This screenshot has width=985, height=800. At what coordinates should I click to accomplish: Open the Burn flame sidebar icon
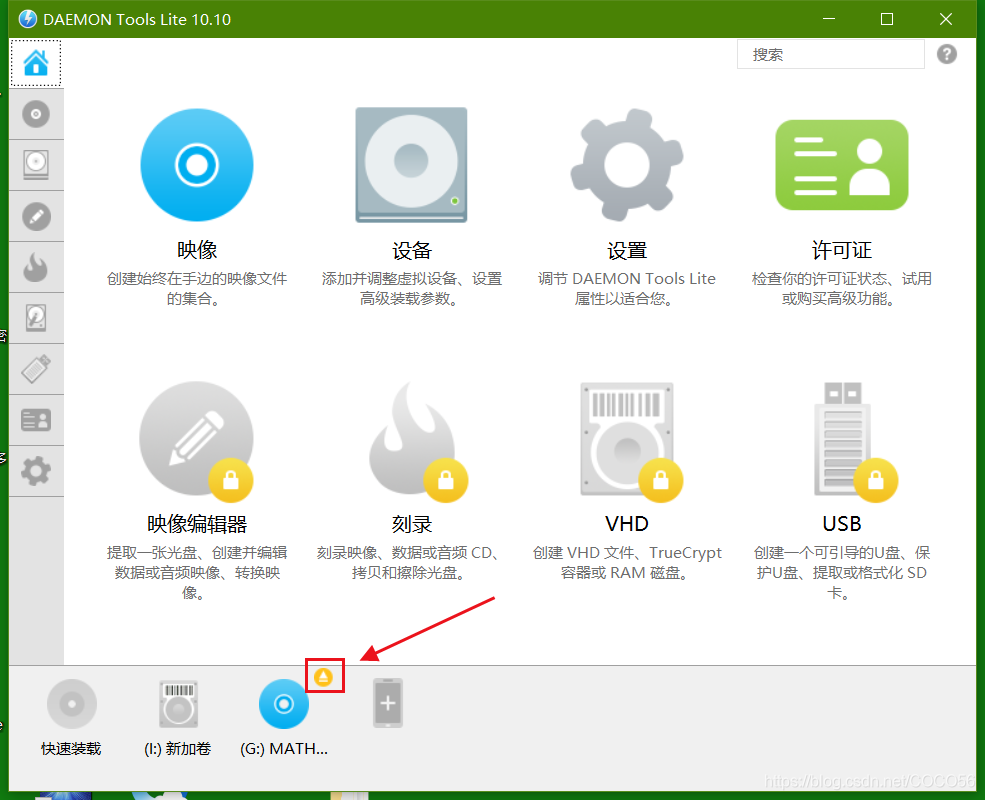(36, 268)
